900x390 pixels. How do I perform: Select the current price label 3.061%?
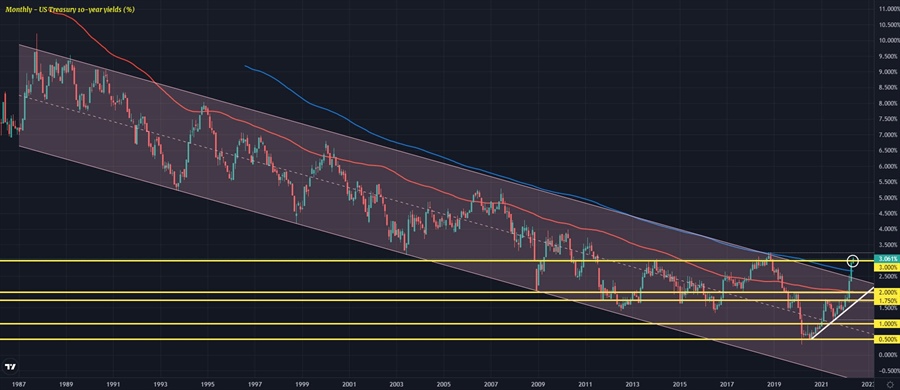(887, 260)
